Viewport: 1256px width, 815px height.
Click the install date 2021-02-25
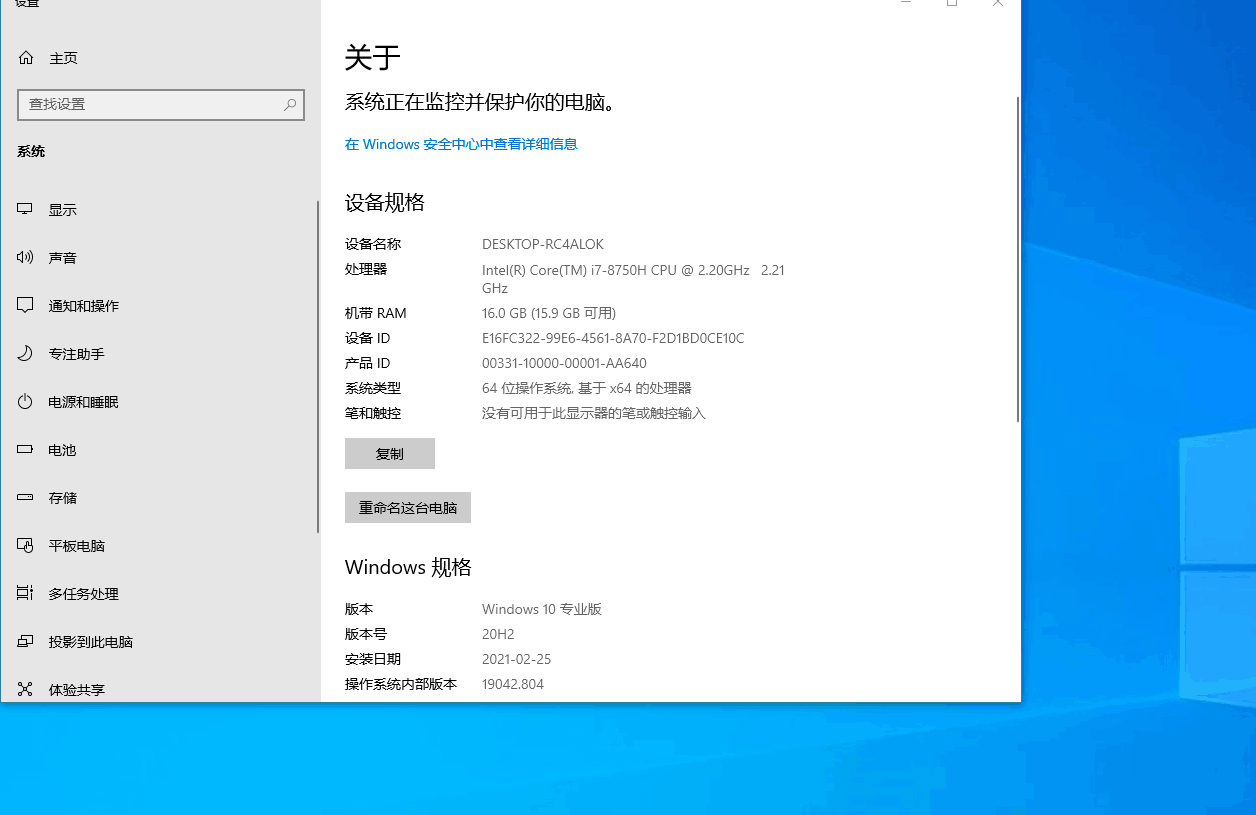click(x=517, y=659)
